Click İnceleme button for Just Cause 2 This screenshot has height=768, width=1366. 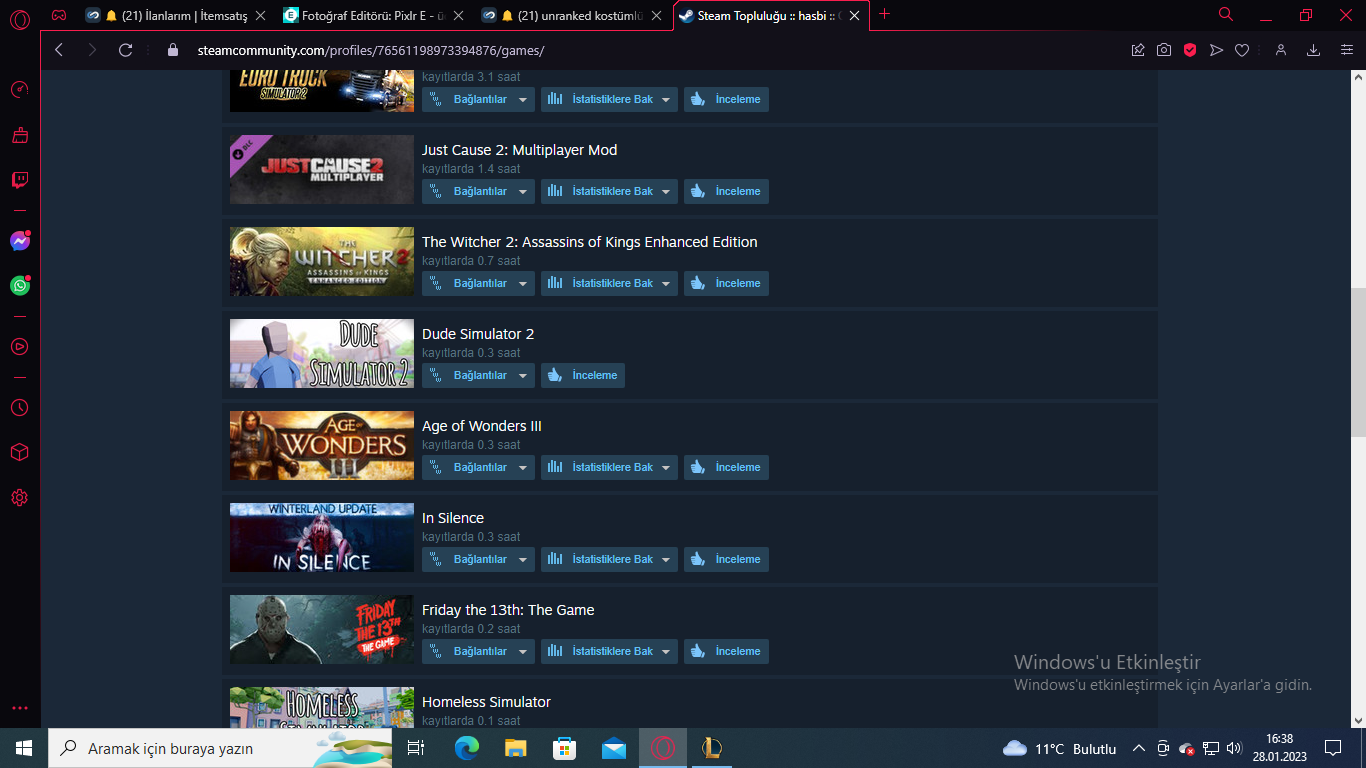pos(726,191)
